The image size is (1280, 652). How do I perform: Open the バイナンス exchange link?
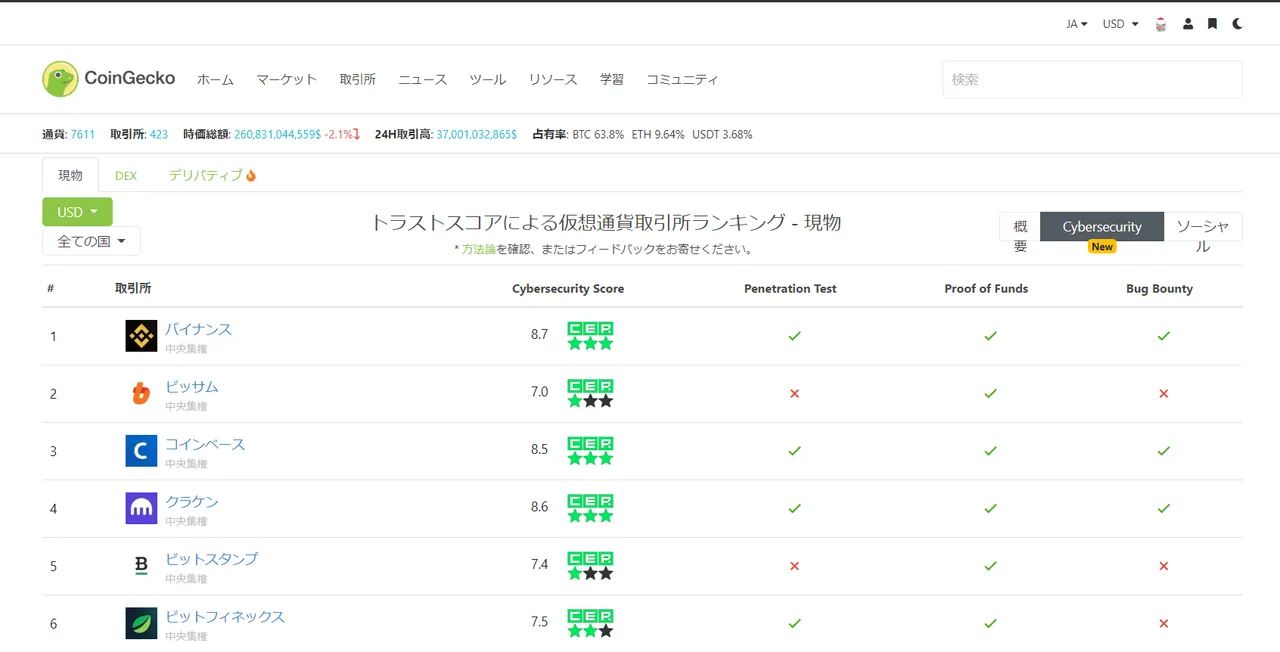click(x=198, y=329)
